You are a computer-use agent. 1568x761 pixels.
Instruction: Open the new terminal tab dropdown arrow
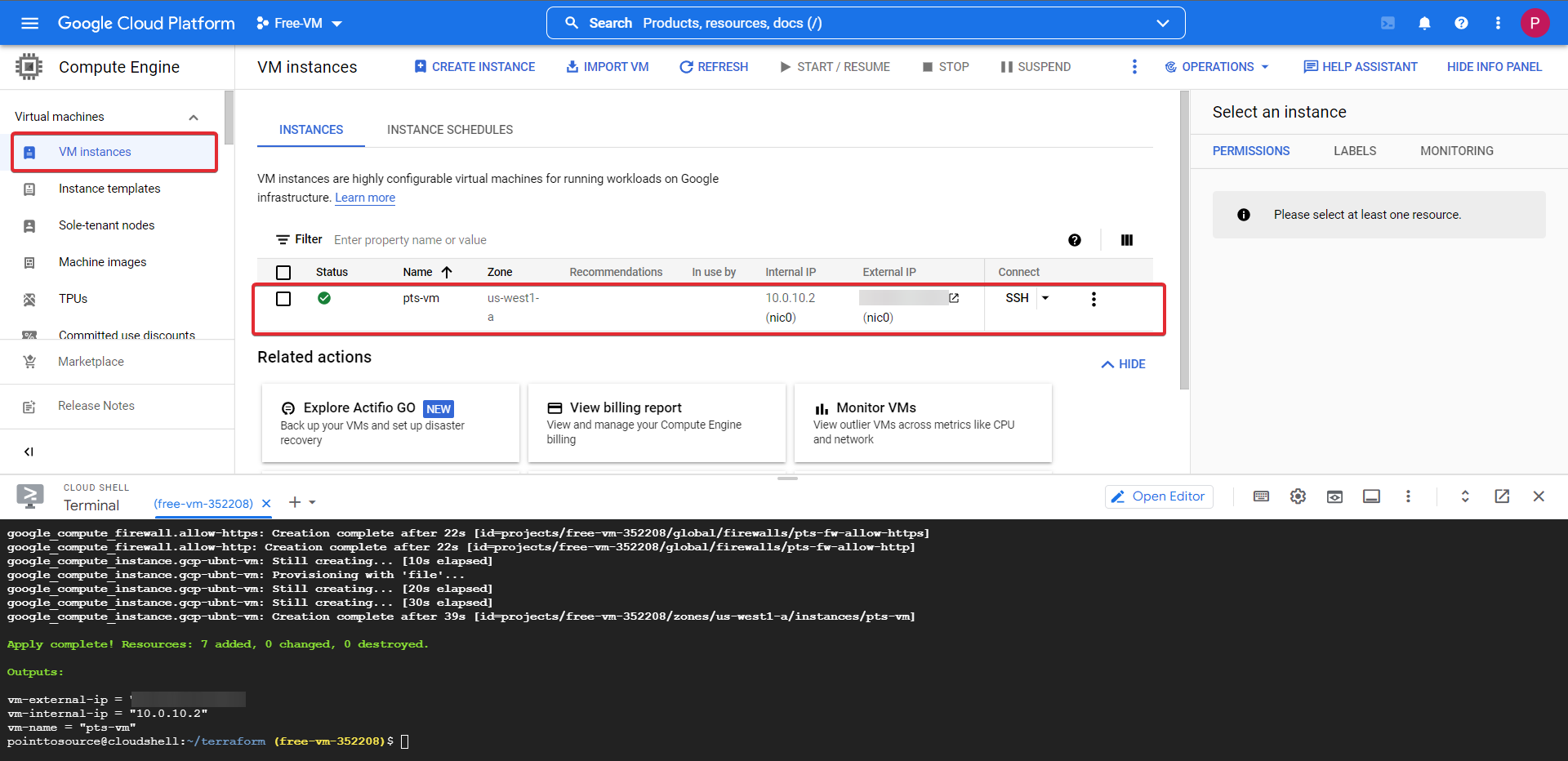point(313,503)
